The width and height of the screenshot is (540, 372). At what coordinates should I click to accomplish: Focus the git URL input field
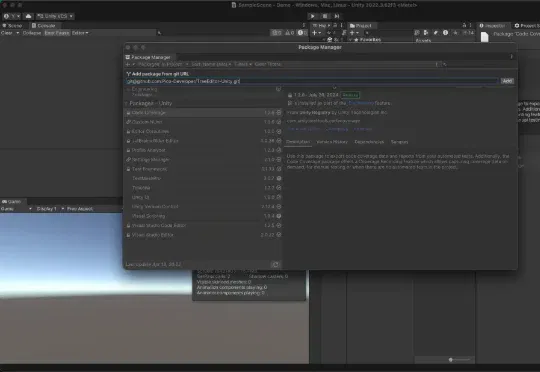click(x=312, y=81)
